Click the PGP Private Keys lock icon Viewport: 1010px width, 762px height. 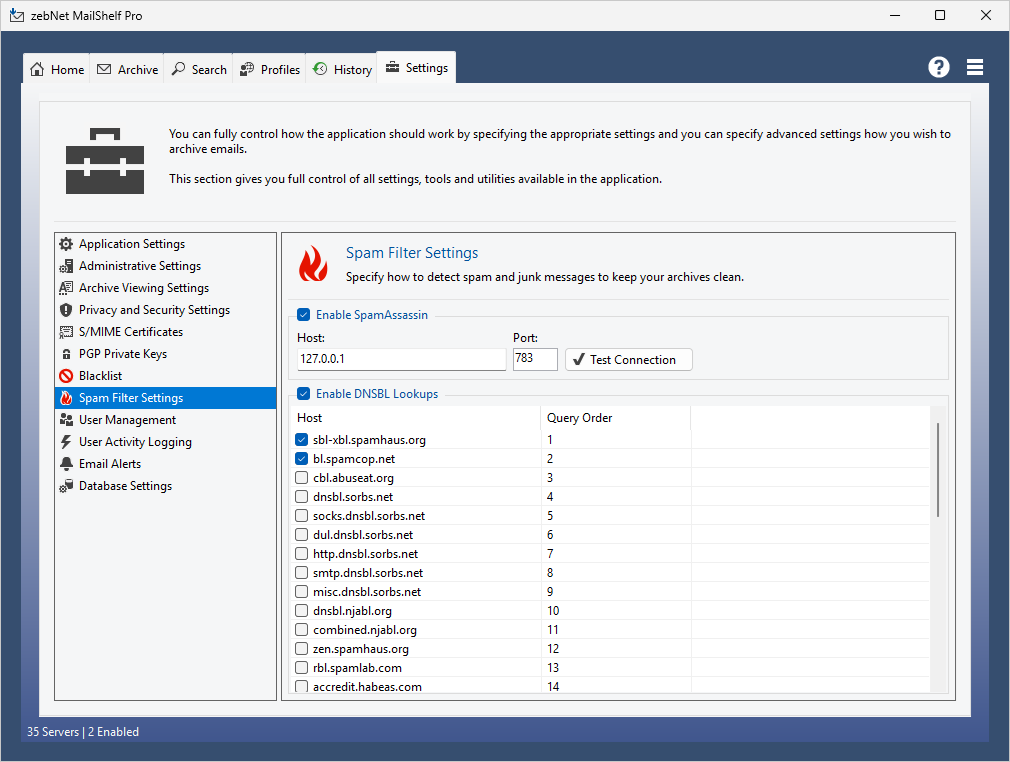[66, 354]
